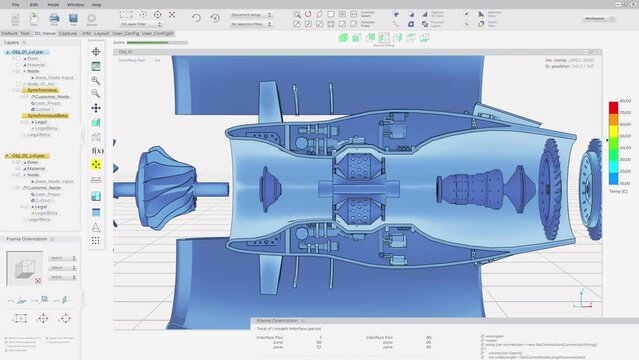
Task: Open the Workspace dropdown
Action: coord(599,19)
